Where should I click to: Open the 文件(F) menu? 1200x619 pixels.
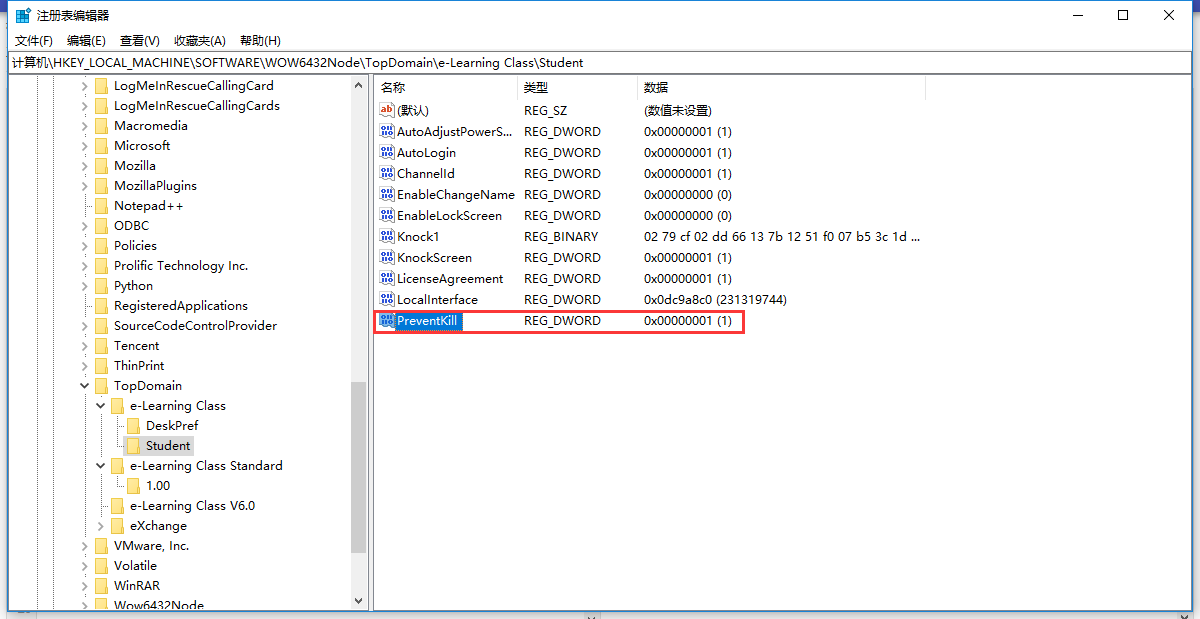(x=34, y=41)
